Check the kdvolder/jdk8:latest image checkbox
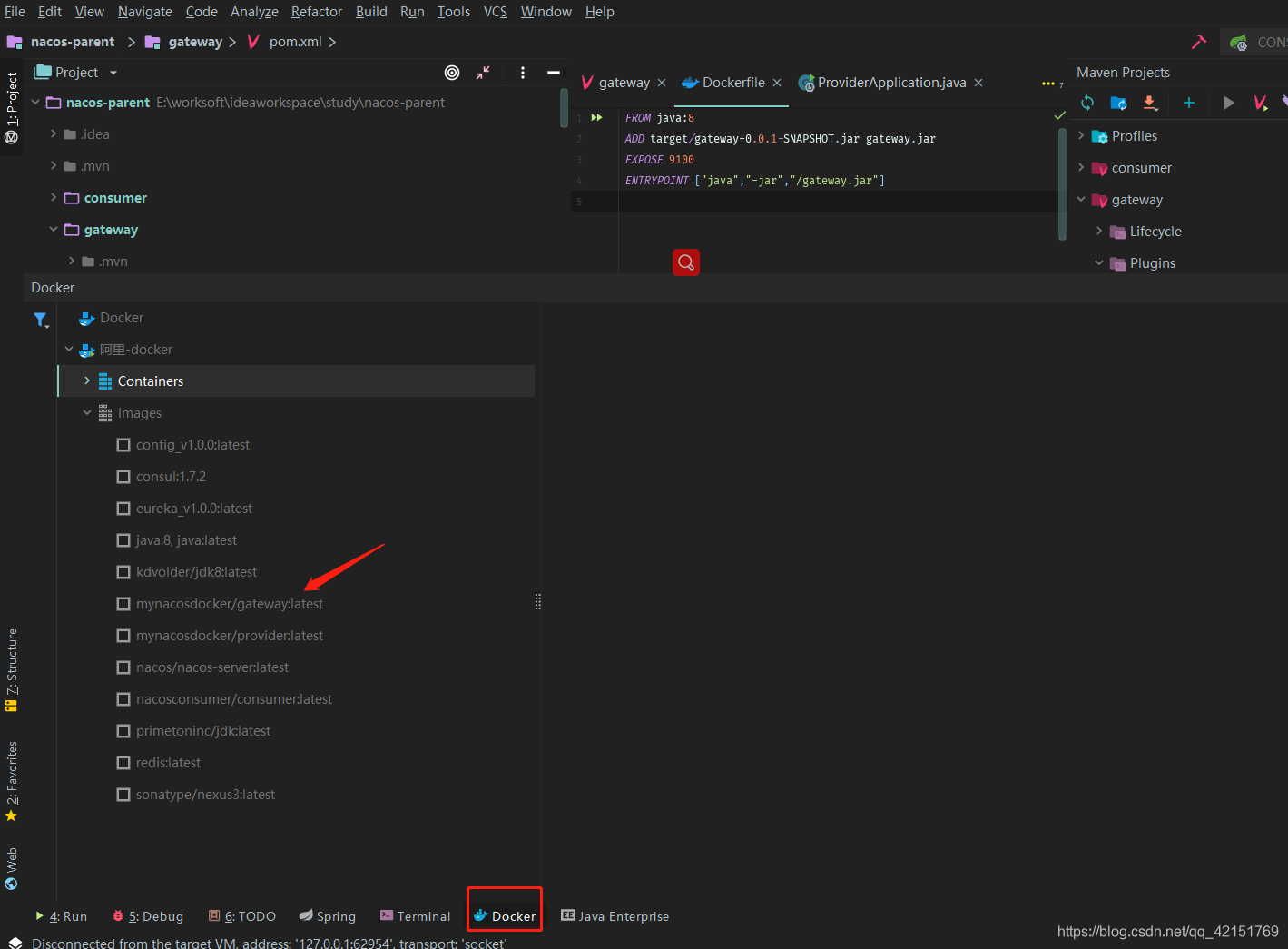1288x949 pixels. [x=123, y=572]
